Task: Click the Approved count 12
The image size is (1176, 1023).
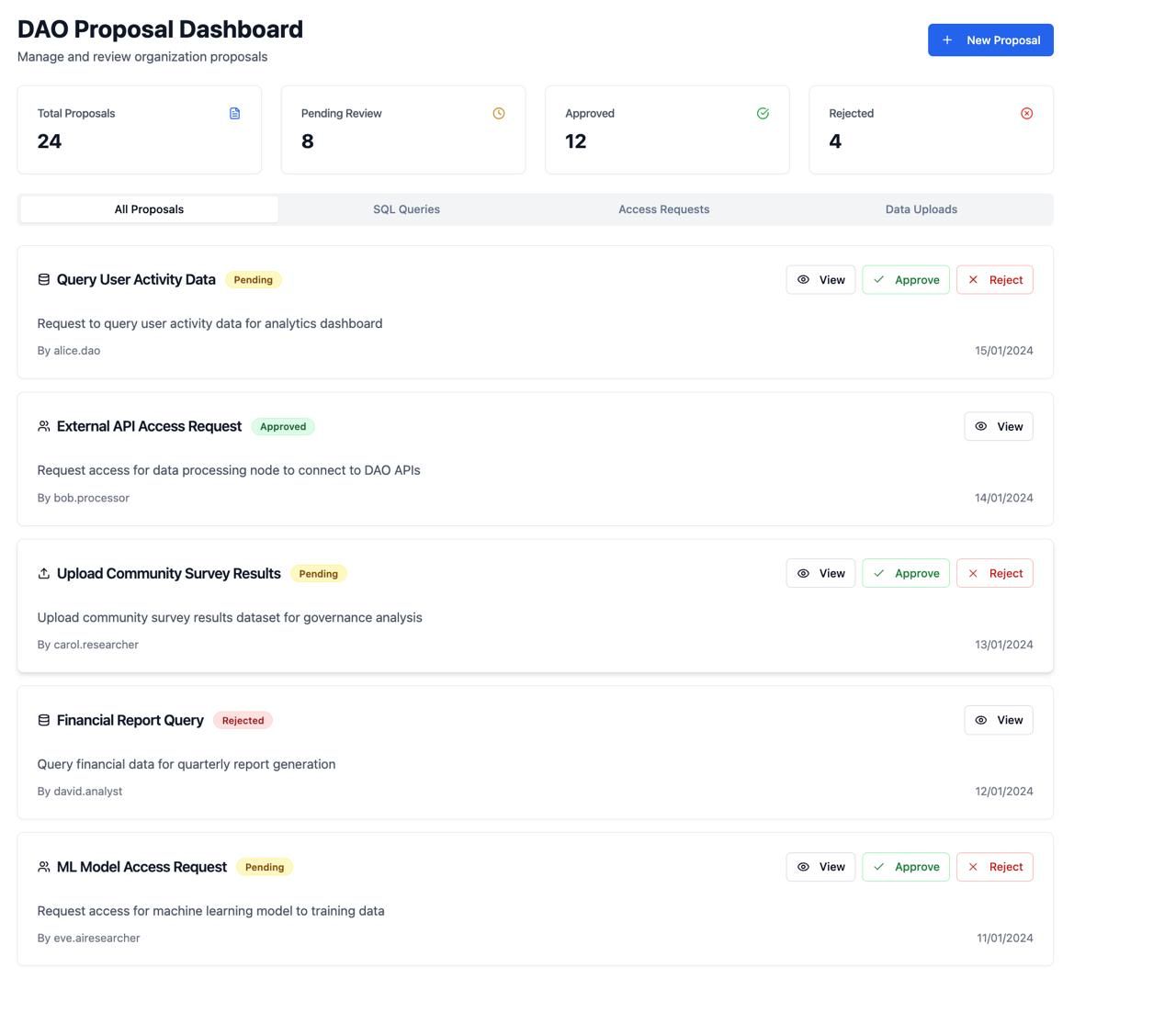Action: pos(576,141)
